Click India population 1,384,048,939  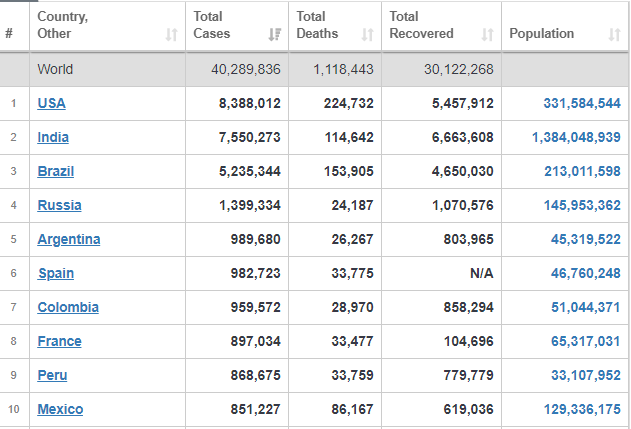point(576,137)
